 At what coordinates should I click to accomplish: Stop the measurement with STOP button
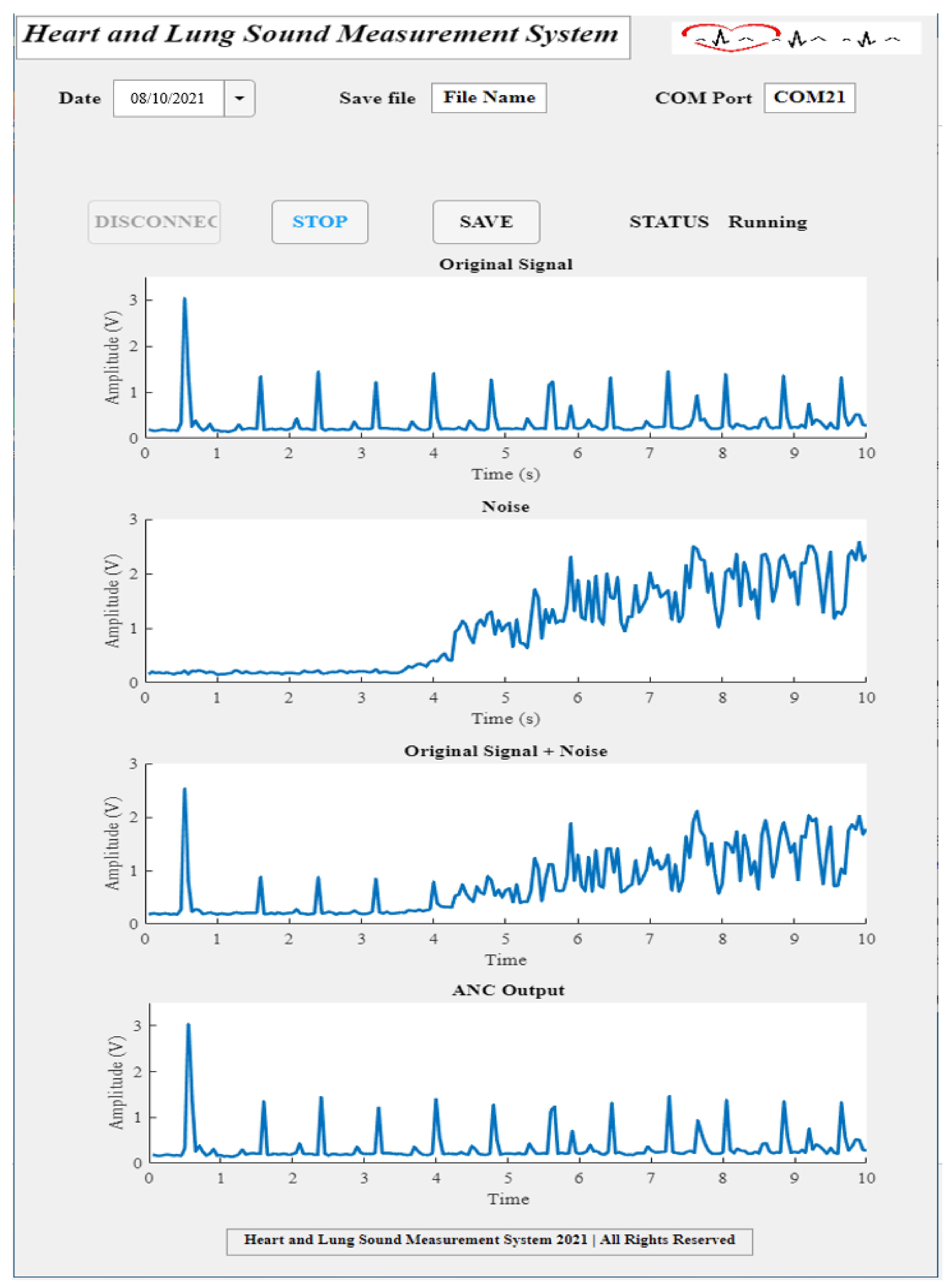(320, 222)
